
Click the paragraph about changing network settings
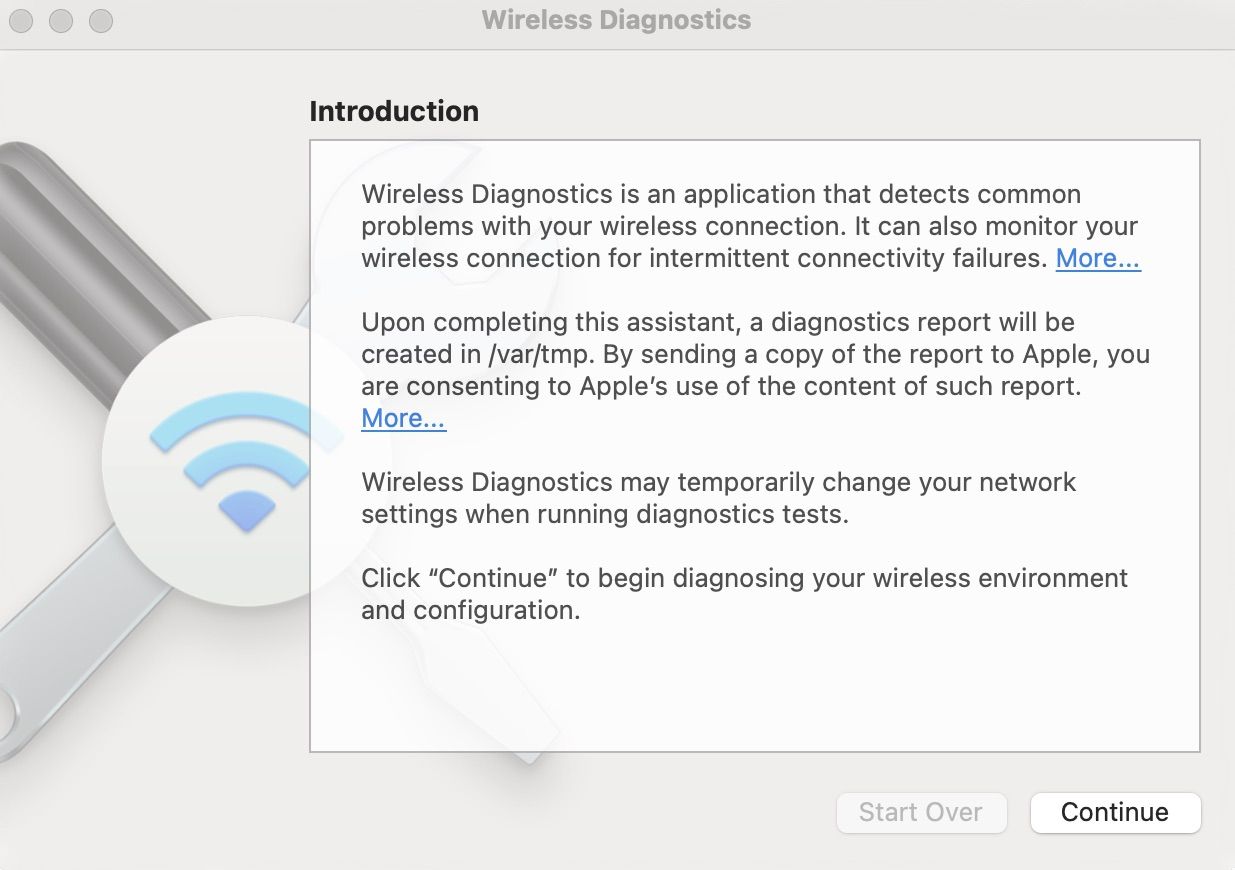coord(718,498)
